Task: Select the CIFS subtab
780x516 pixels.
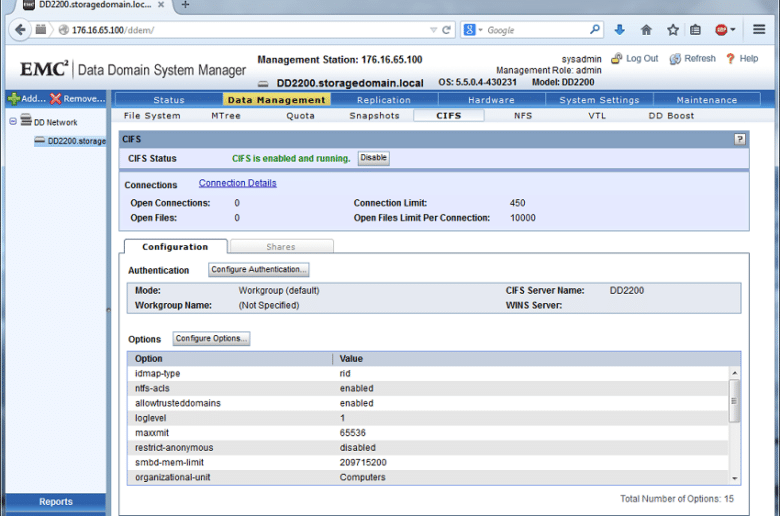Action: (x=449, y=115)
